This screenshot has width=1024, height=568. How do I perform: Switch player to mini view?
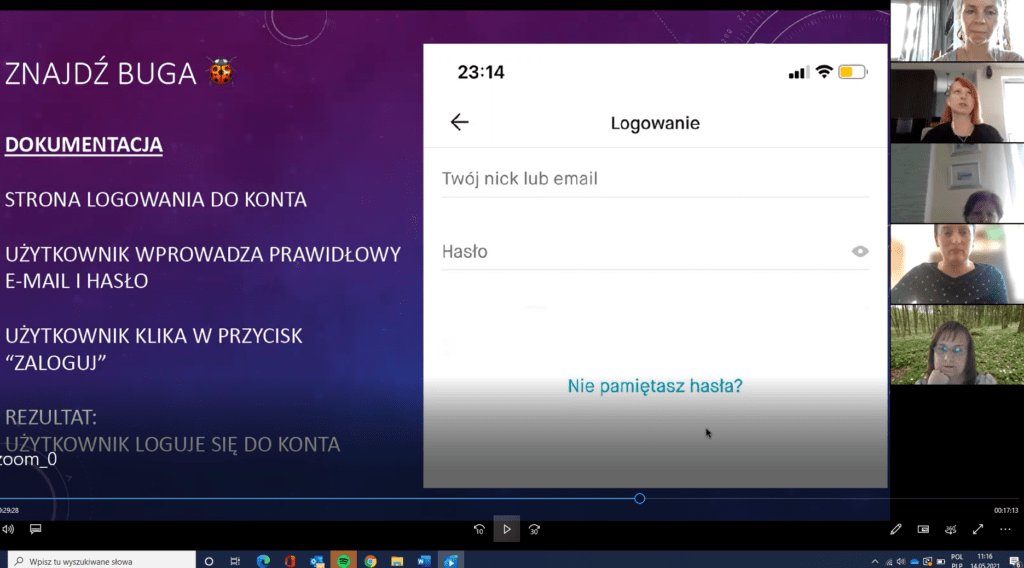pos(923,529)
